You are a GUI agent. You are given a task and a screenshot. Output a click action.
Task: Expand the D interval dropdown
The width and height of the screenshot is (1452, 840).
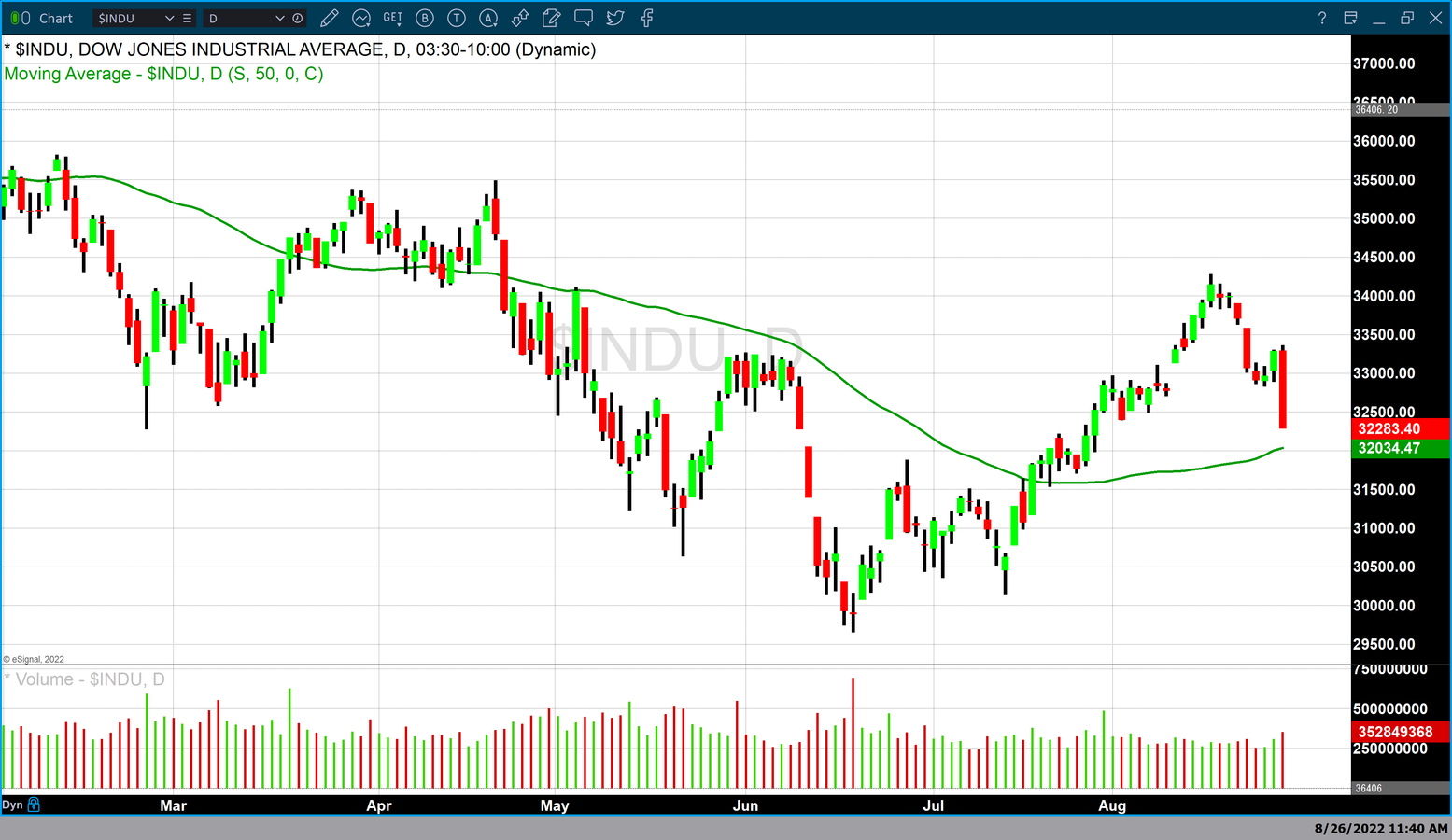(x=279, y=18)
